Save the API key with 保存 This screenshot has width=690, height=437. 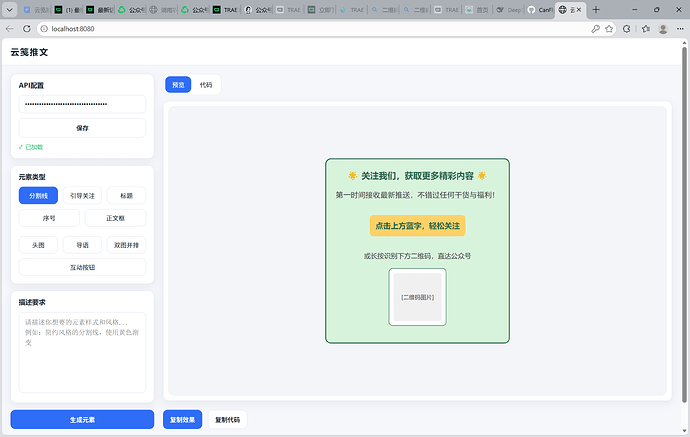point(82,128)
